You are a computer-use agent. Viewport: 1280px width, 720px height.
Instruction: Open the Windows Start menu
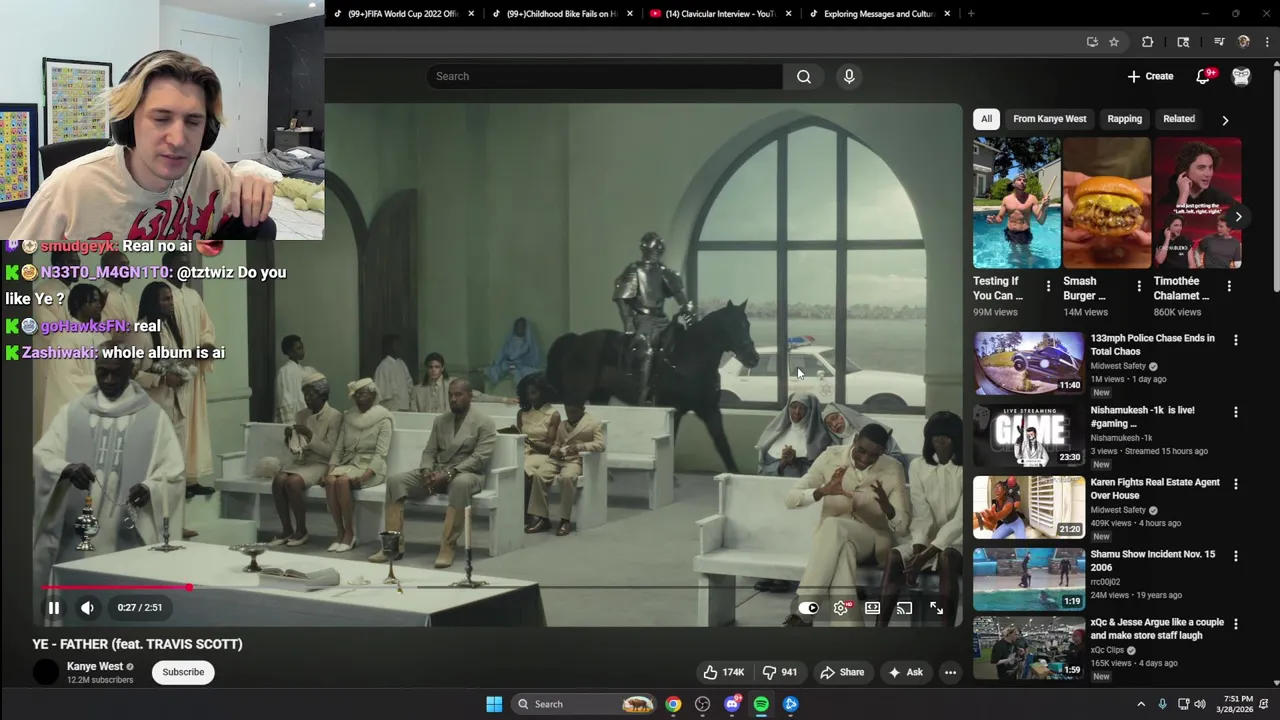tap(494, 704)
